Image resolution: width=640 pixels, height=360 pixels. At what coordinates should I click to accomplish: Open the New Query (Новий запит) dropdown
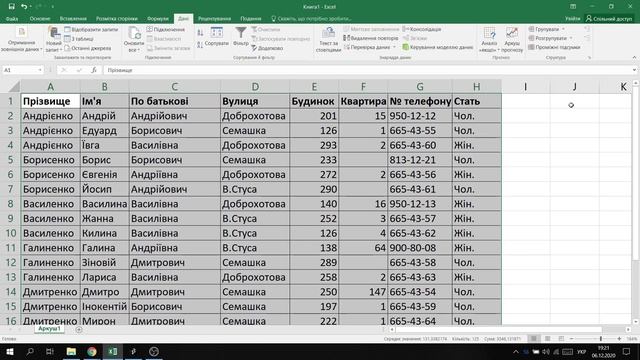[53, 40]
